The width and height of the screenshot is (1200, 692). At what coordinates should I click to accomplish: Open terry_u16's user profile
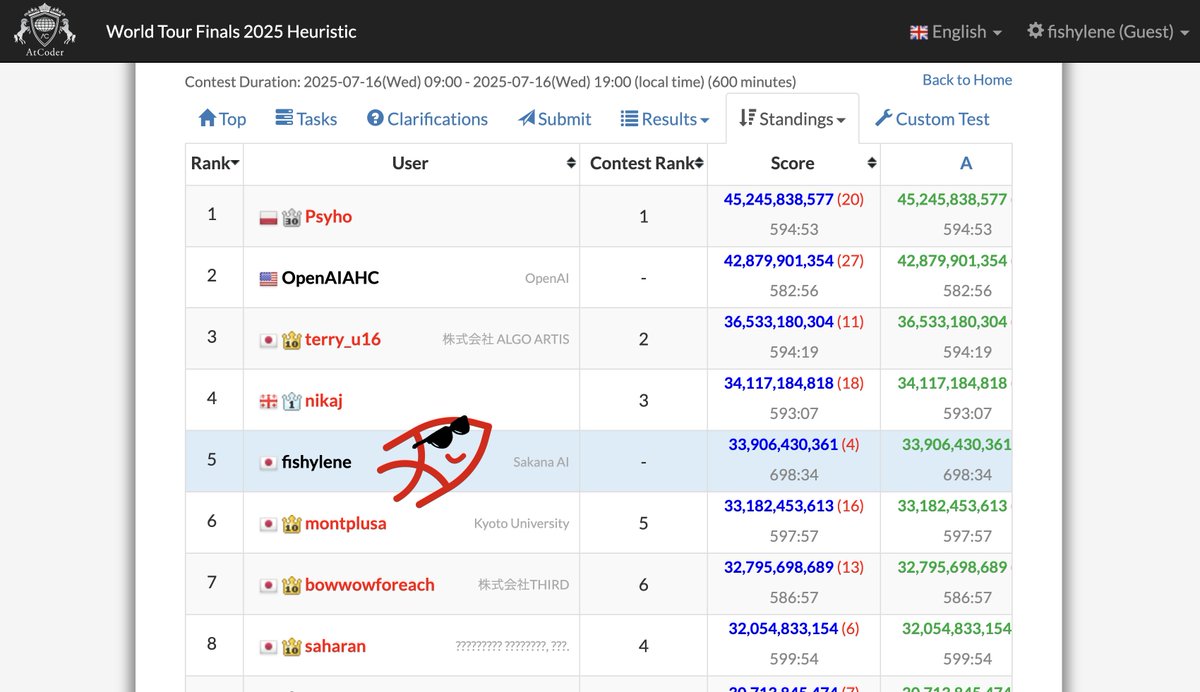pos(343,340)
